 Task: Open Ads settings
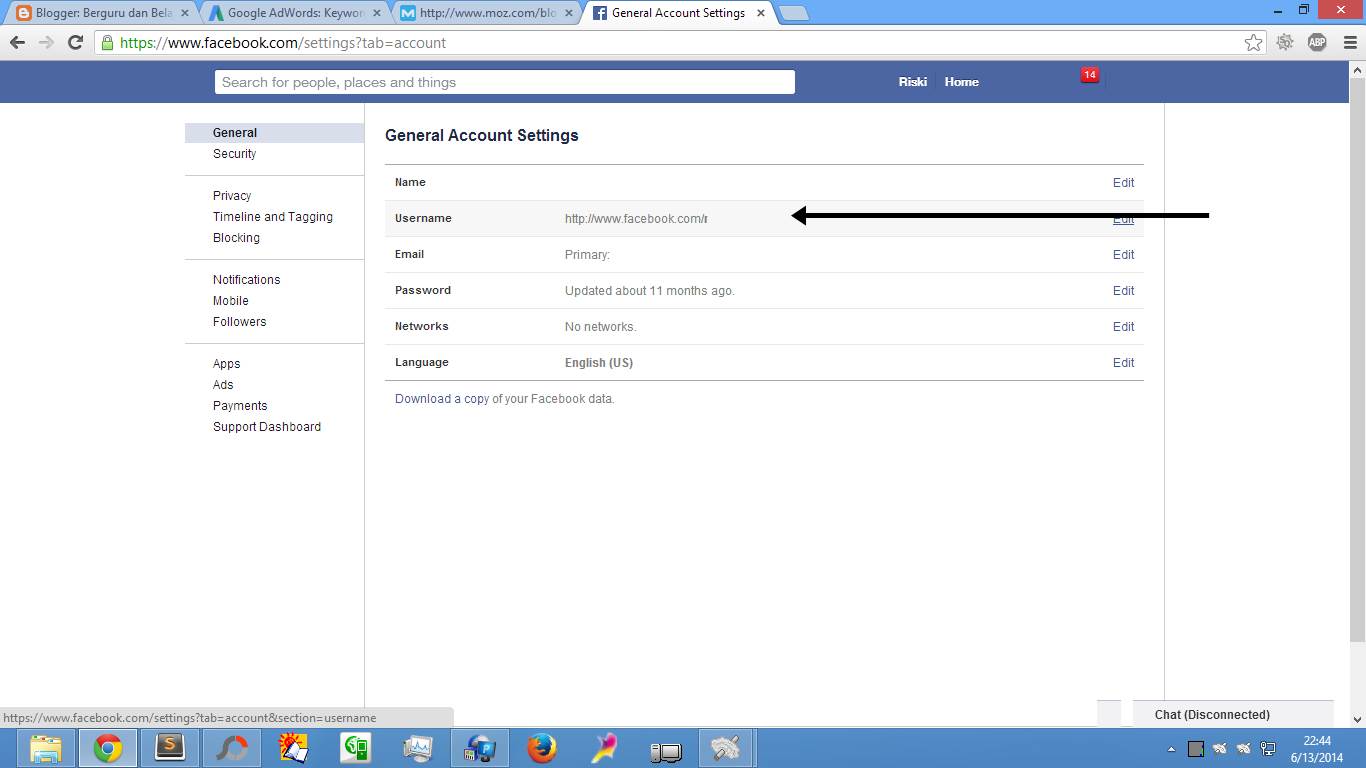click(x=223, y=385)
